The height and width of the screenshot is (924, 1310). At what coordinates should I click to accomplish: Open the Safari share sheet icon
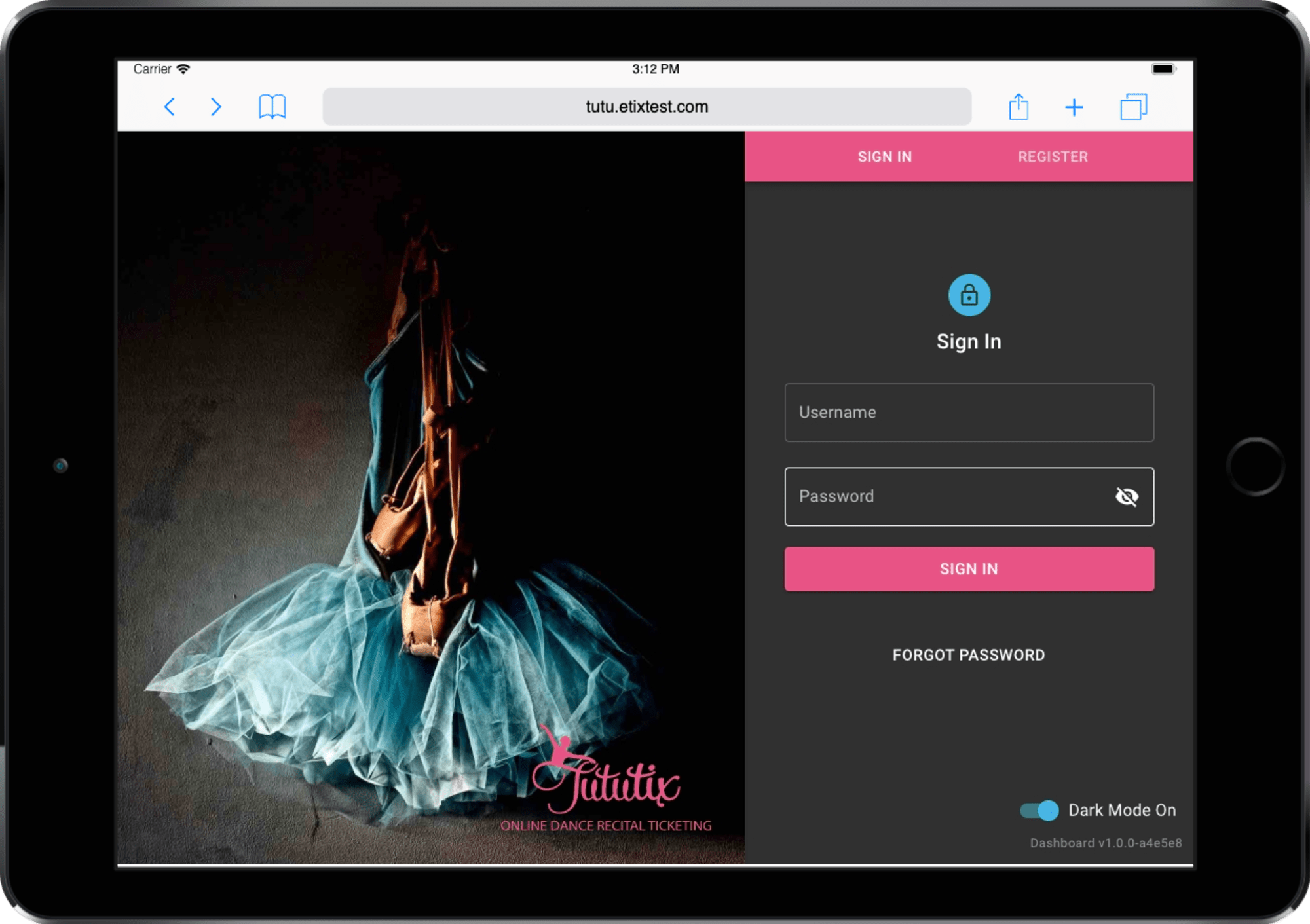[1019, 106]
